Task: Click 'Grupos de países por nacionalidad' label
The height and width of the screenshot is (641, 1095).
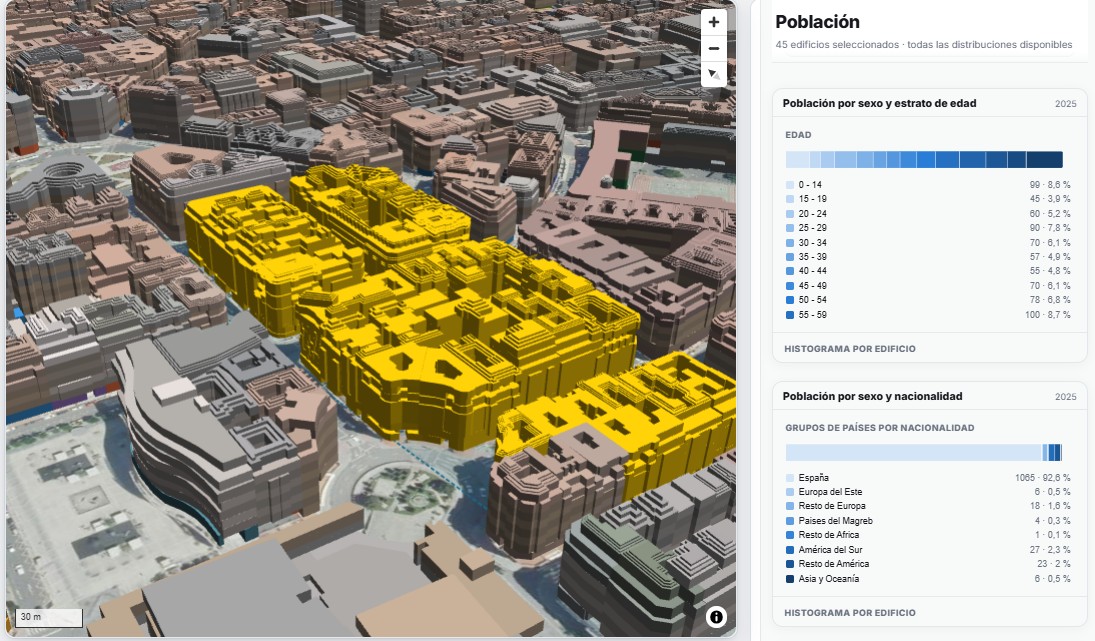Action: pos(879,428)
